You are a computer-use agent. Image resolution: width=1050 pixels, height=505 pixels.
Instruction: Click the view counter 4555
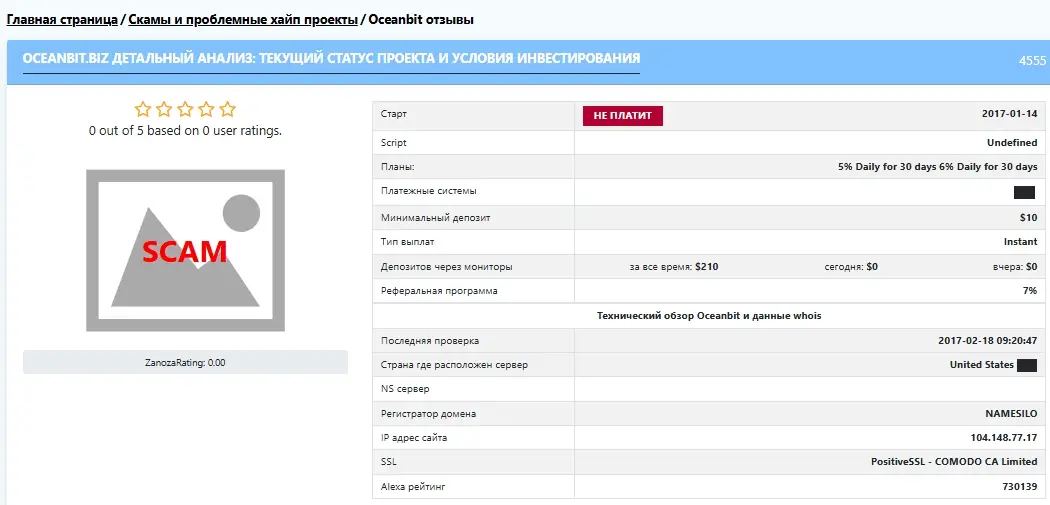coord(1032,60)
